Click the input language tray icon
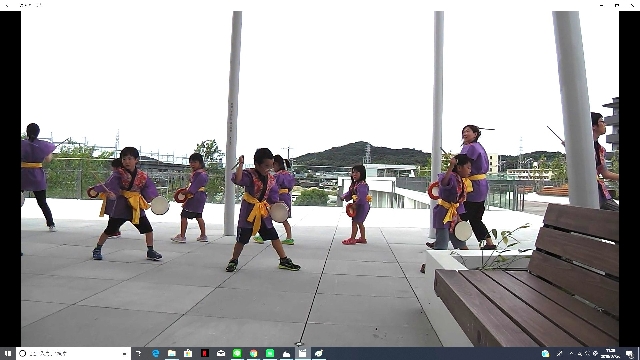Image resolution: width=640 pixels, height=360 pixels. (595, 353)
